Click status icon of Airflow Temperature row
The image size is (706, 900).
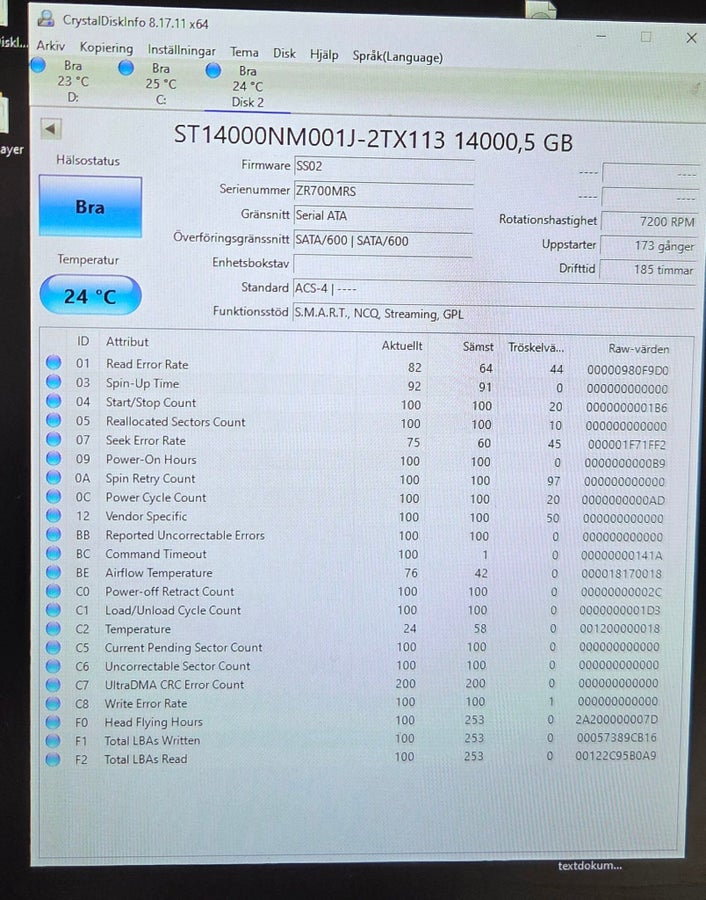[53, 572]
